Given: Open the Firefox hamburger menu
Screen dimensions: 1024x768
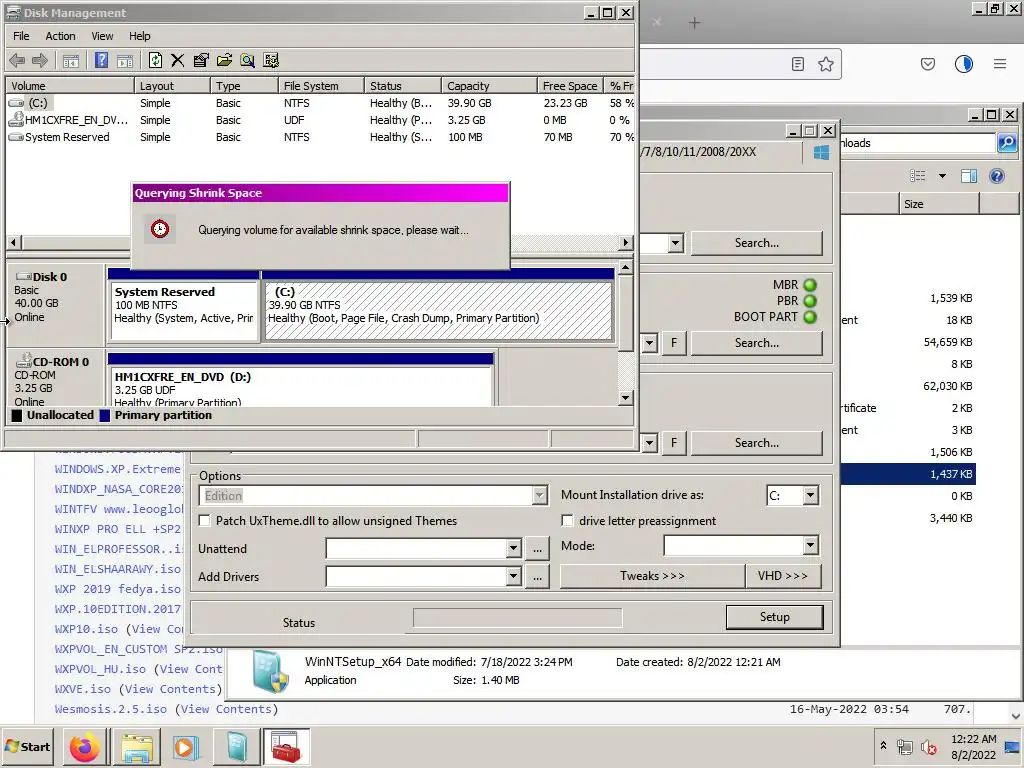Looking at the screenshot, I should point(999,64).
